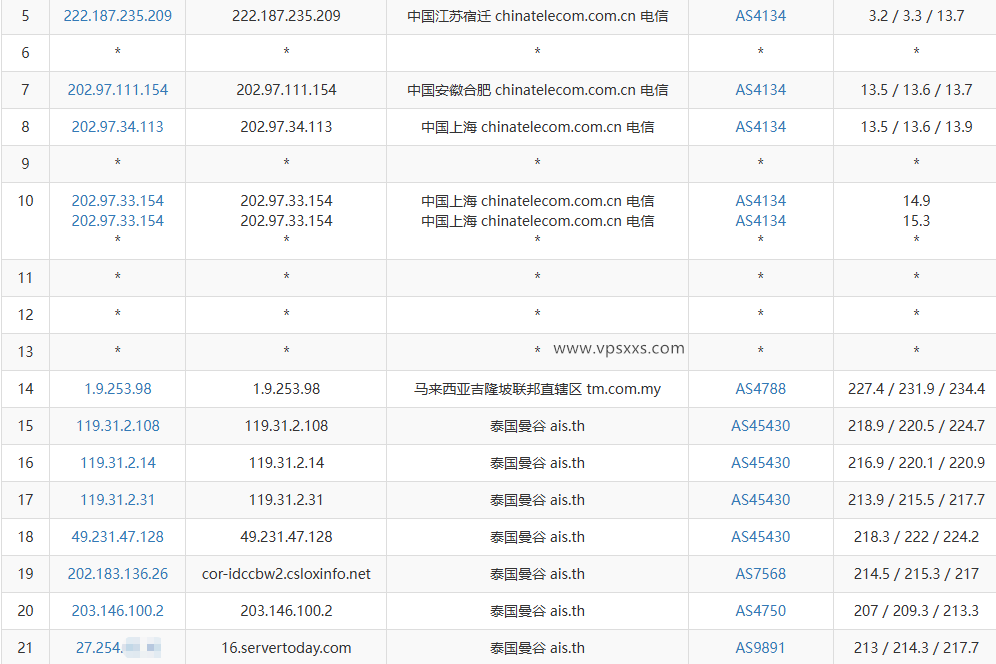Open link for IP 222.187.235.209 at hop 5
This screenshot has width=996, height=664.
[117, 16]
